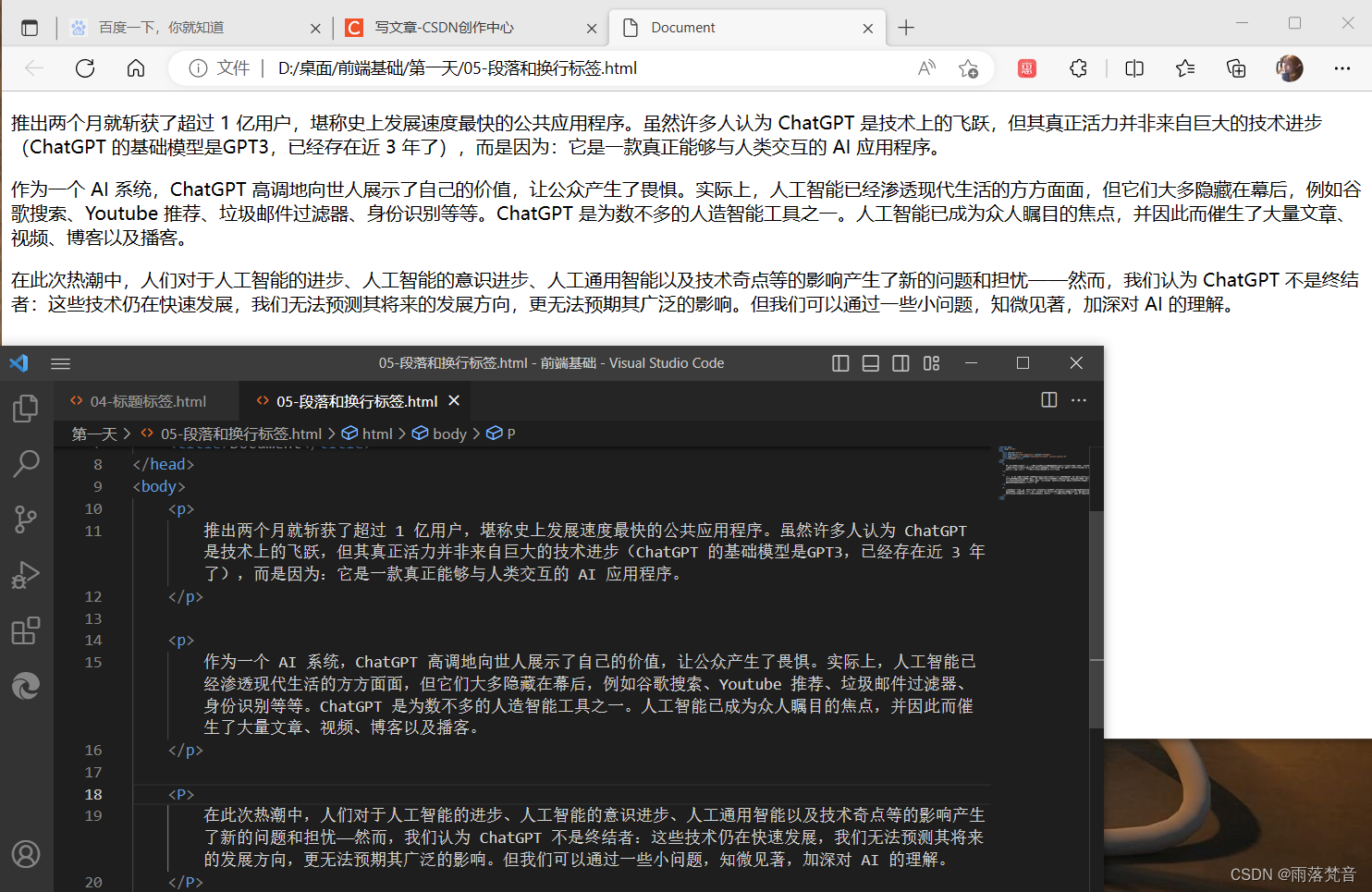Switch to the 写文章-CSDN创作中心 browser tab
The width and height of the screenshot is (1372, 892).
click(470, 28)
